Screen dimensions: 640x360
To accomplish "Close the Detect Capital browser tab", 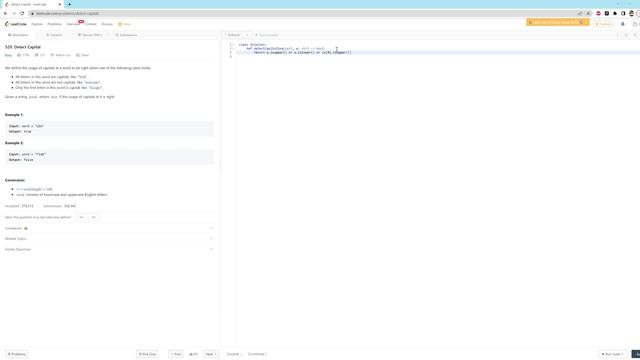I will 60,4.
